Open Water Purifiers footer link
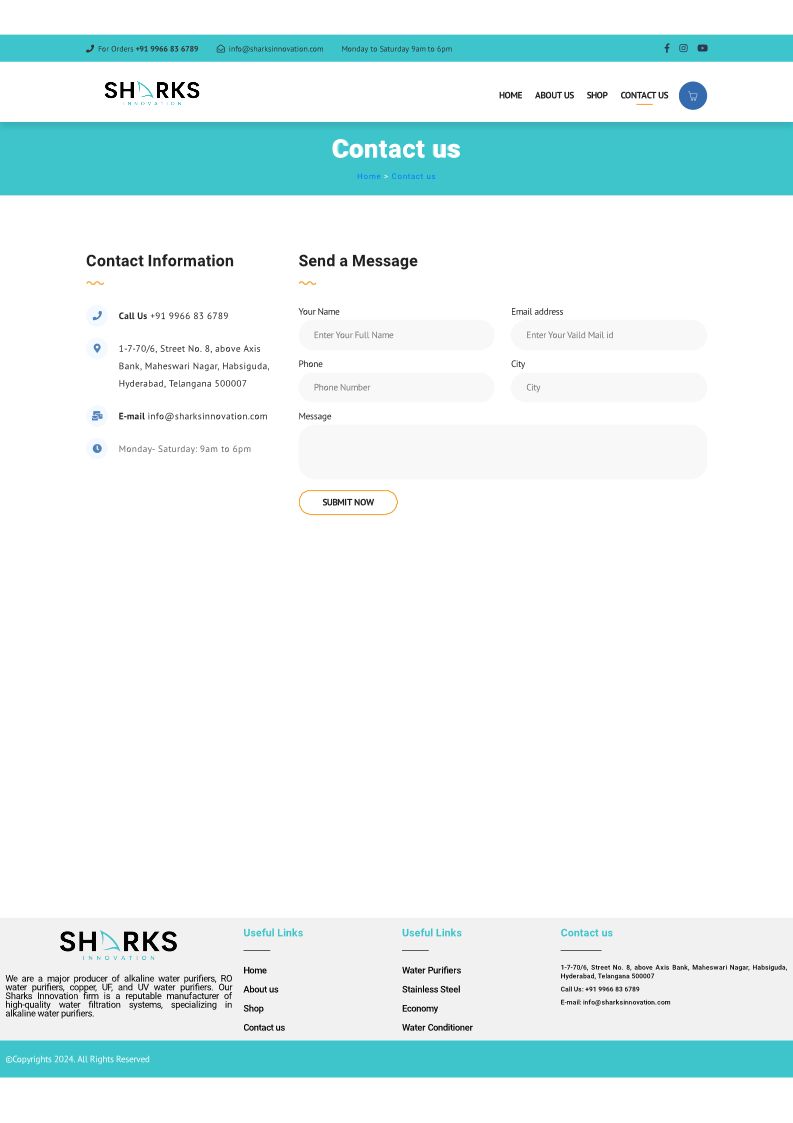The width and height of the screenshot is (793, 1123). [431, 970]
